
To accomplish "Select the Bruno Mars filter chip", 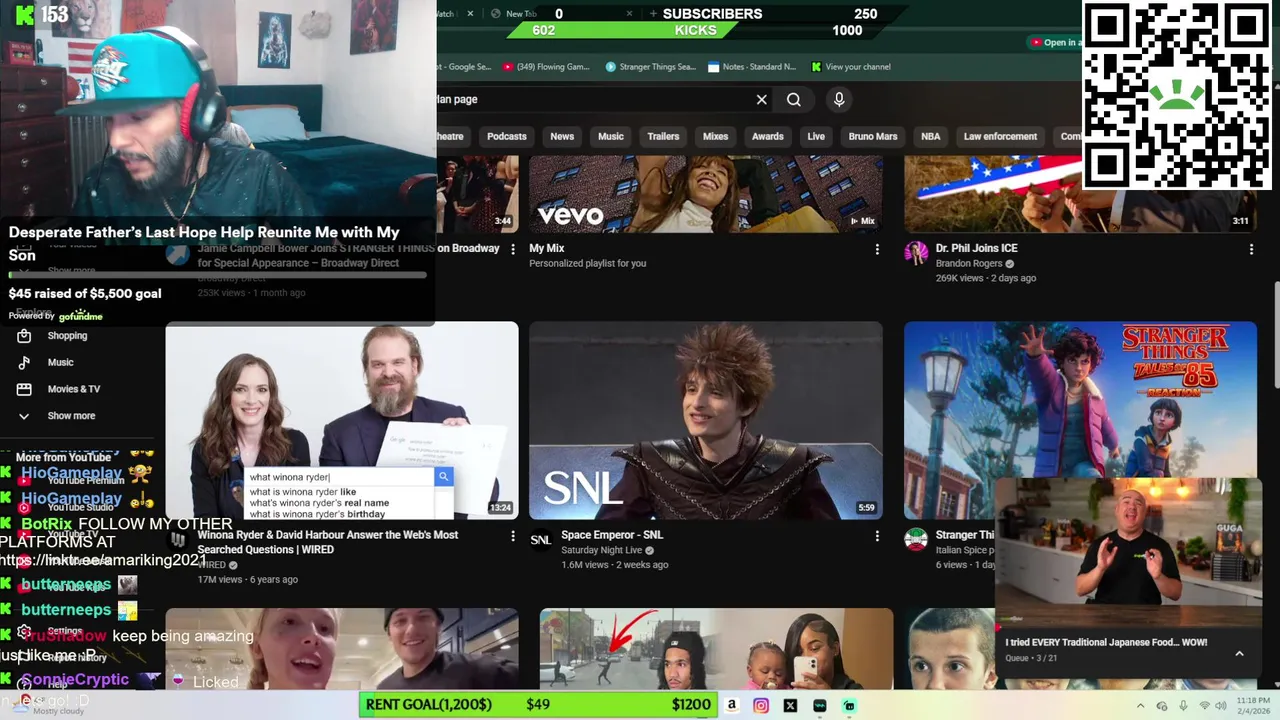I will pyautogui.click(x=873, y=136).
